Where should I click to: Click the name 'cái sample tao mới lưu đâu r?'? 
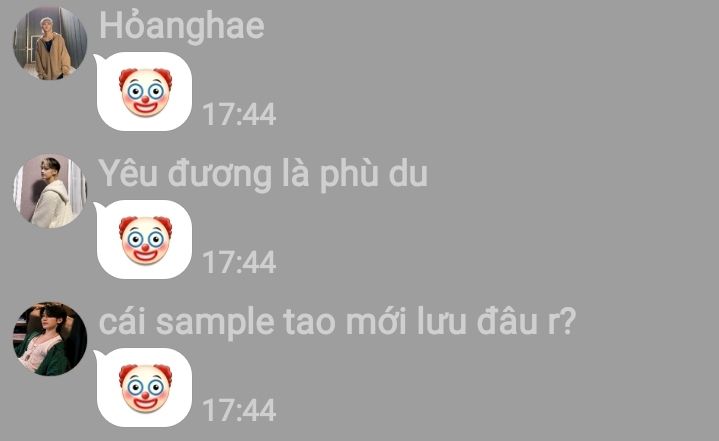(337, 322)
